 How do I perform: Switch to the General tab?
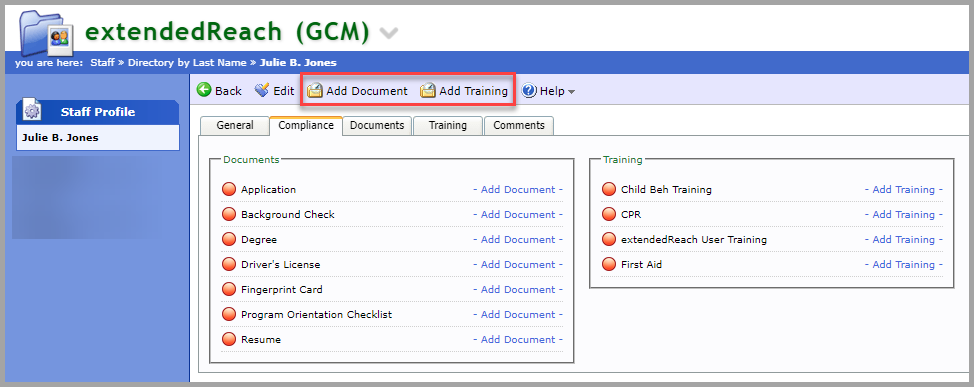coord(235,125)
